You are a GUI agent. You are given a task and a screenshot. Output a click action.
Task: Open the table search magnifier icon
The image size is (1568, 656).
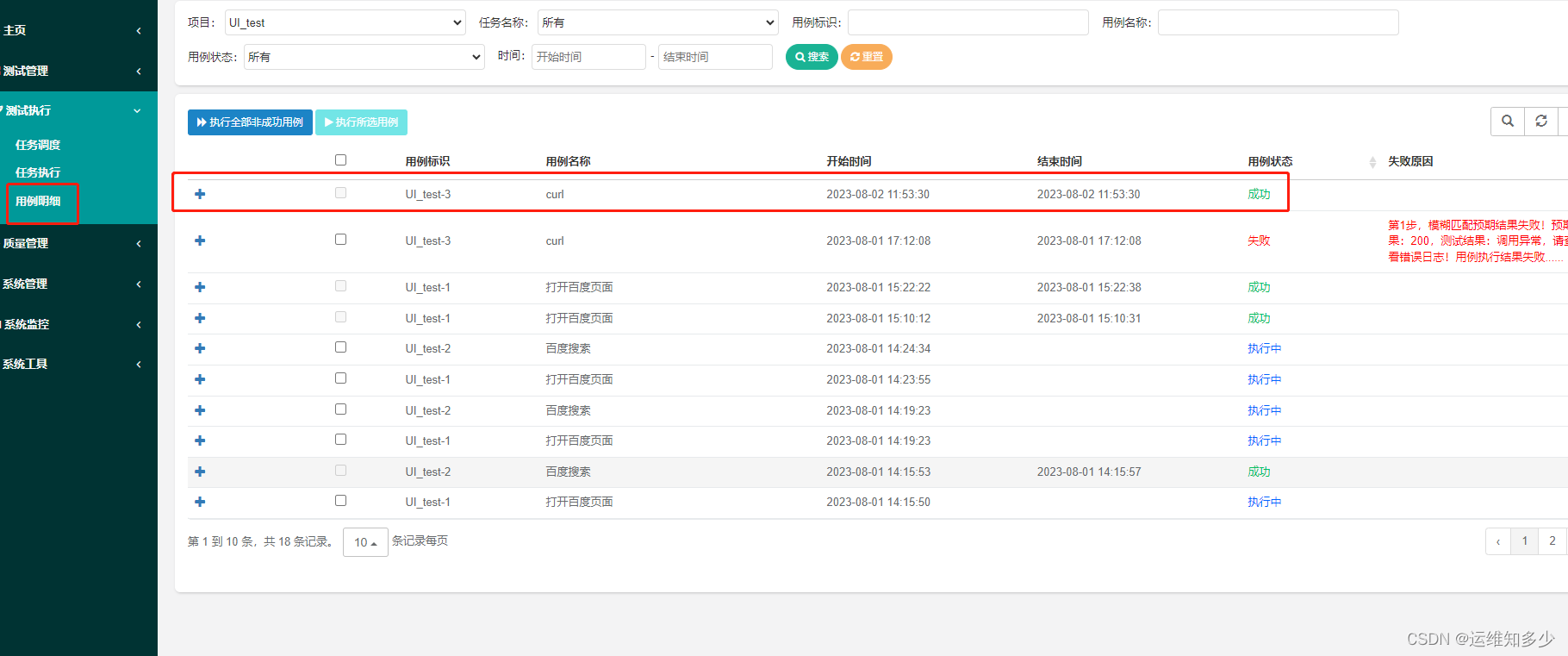(x=1508, y=122)
